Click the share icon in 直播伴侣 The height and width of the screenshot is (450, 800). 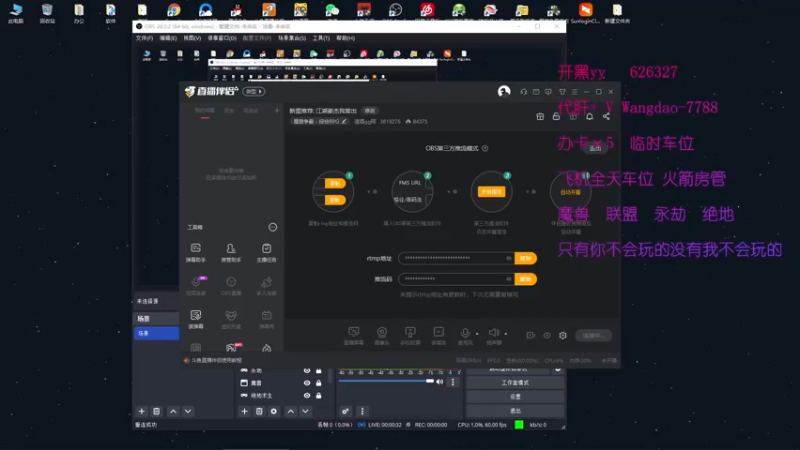click(x=606, y=116)
